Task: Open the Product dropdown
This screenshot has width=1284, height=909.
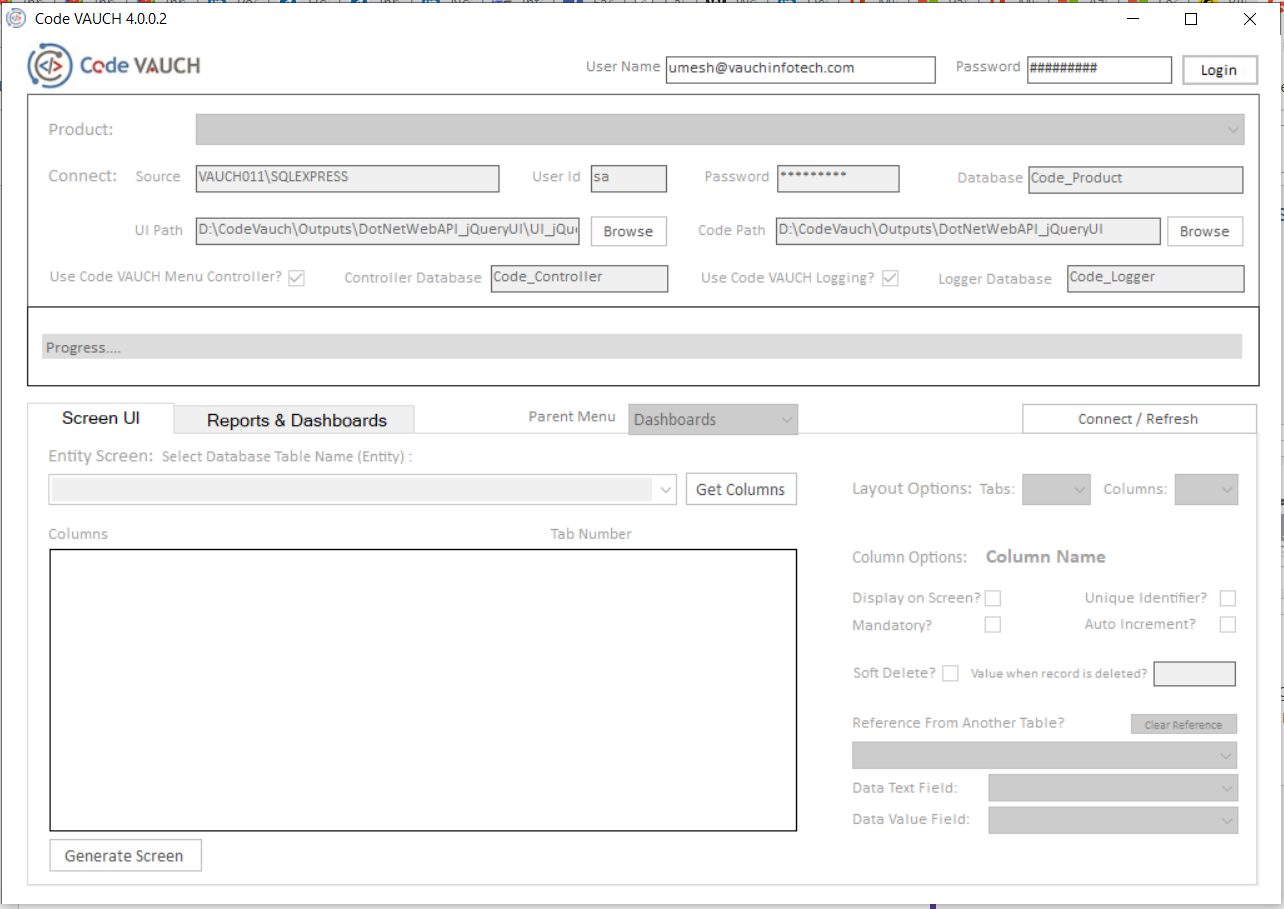Action: tap(720, 129)
